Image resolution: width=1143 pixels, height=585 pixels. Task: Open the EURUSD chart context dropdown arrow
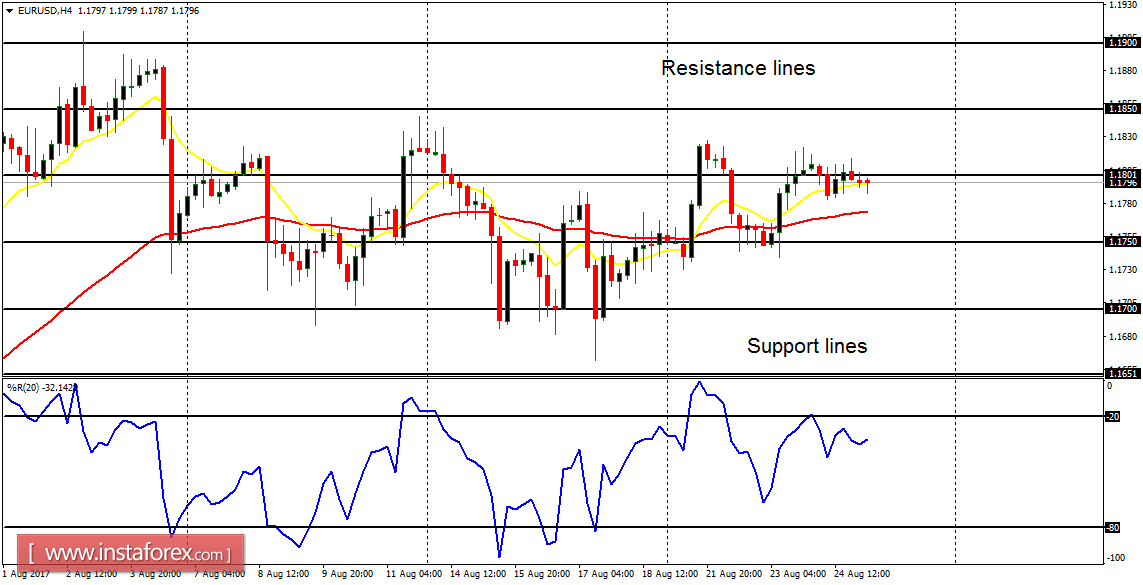coord(11,11)
